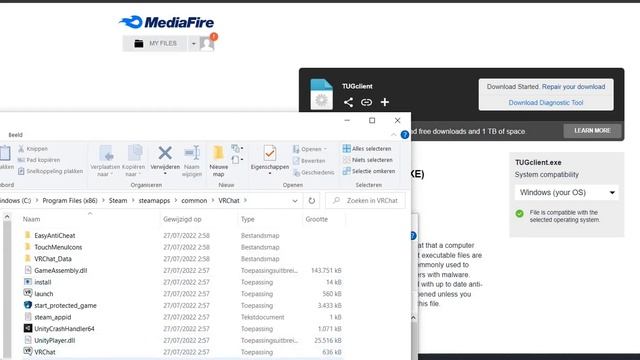Open the Download Diagnostic Tool link
Screen dimensions: 640x360
[x=546, y=102]
